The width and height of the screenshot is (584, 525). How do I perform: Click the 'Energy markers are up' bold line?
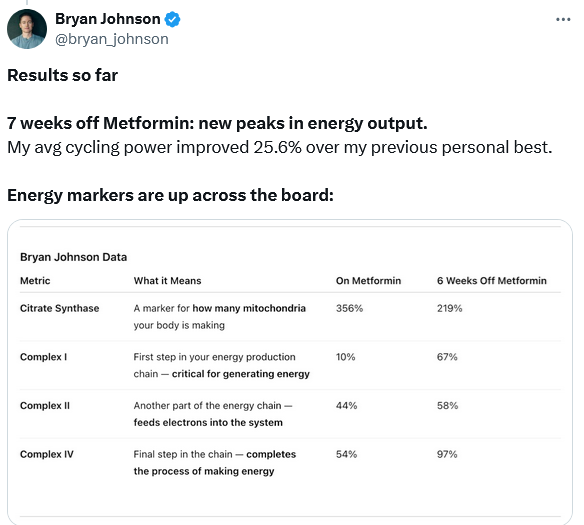click(x=170, y=195)
